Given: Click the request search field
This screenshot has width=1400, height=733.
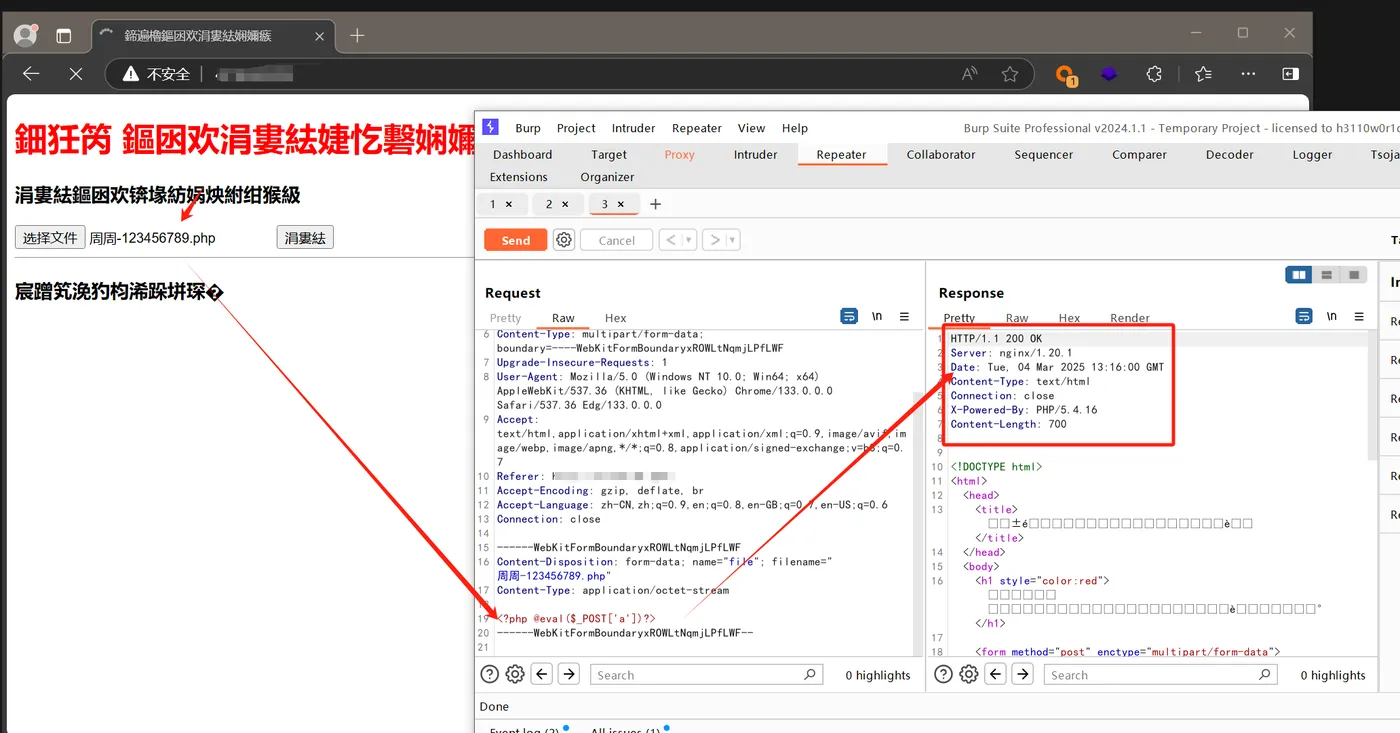Looking at the screenshot, I should 707,675.
